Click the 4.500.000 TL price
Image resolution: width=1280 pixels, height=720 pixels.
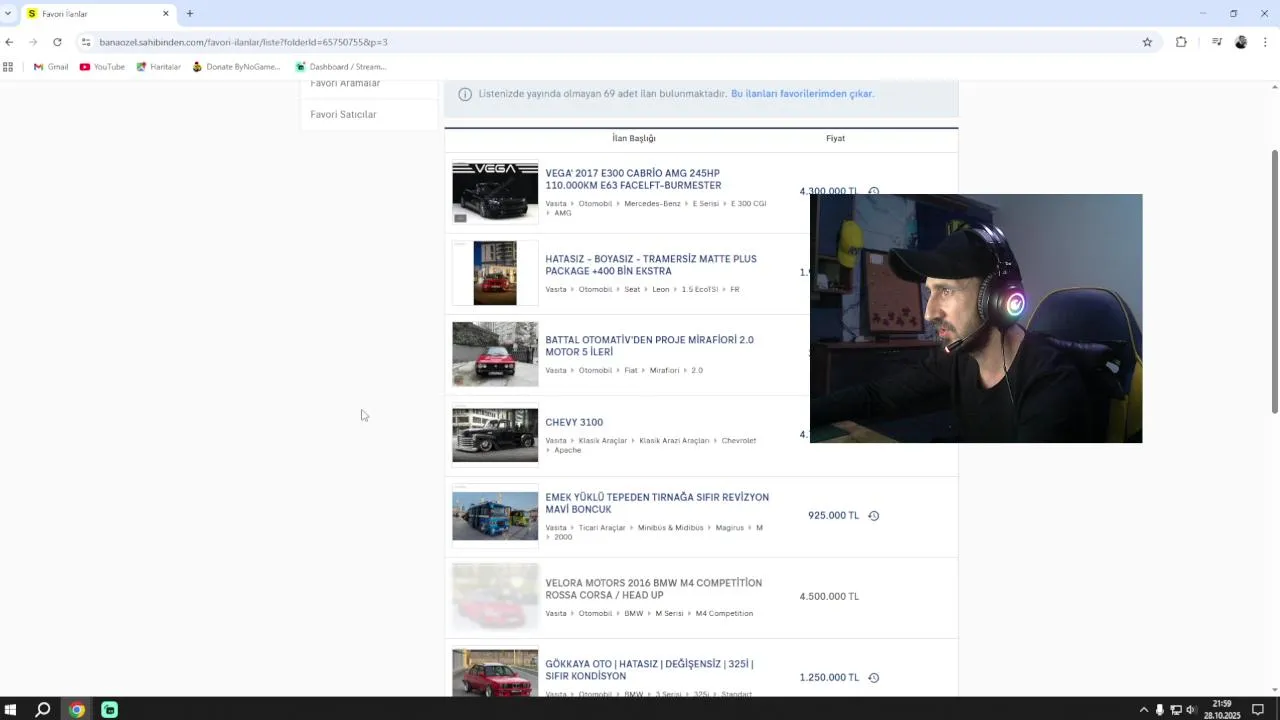829,597
